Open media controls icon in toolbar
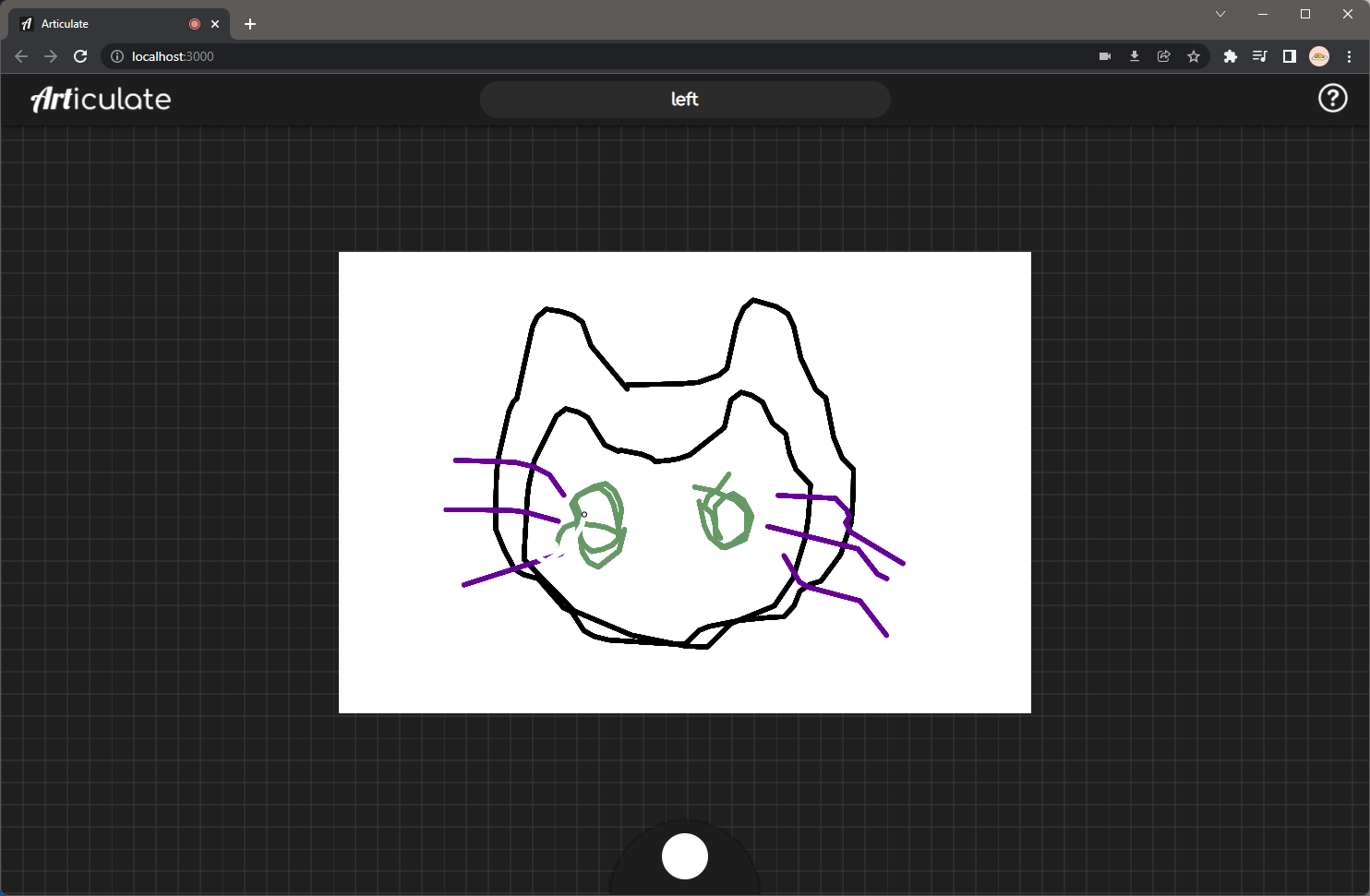Screen dimensions: 1370x896 [1260, 56]
